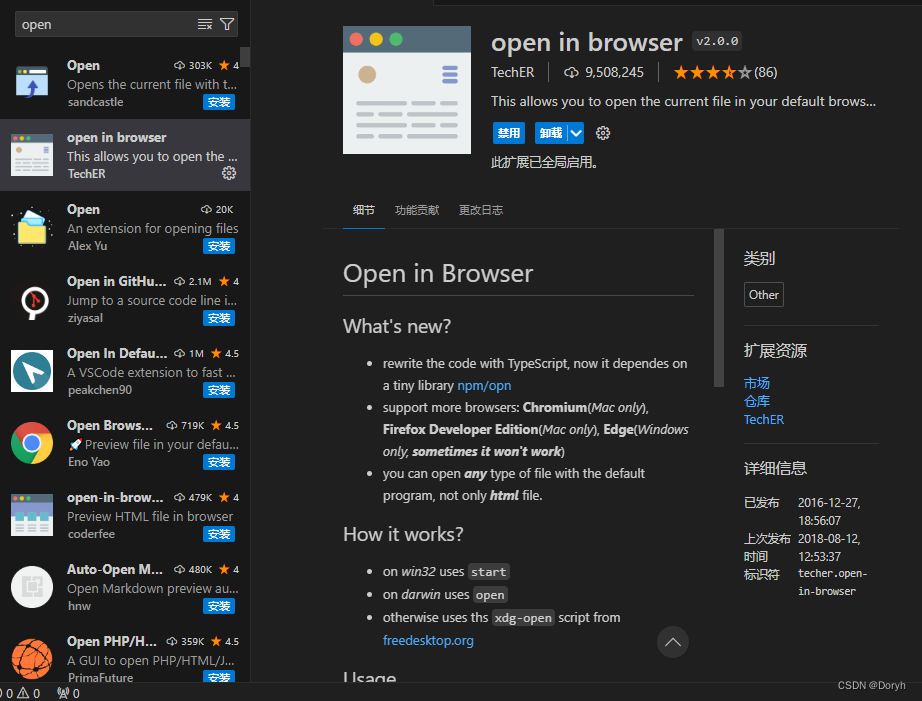
Task: Disable the open in browser extension
Action: tap(509, 133)
